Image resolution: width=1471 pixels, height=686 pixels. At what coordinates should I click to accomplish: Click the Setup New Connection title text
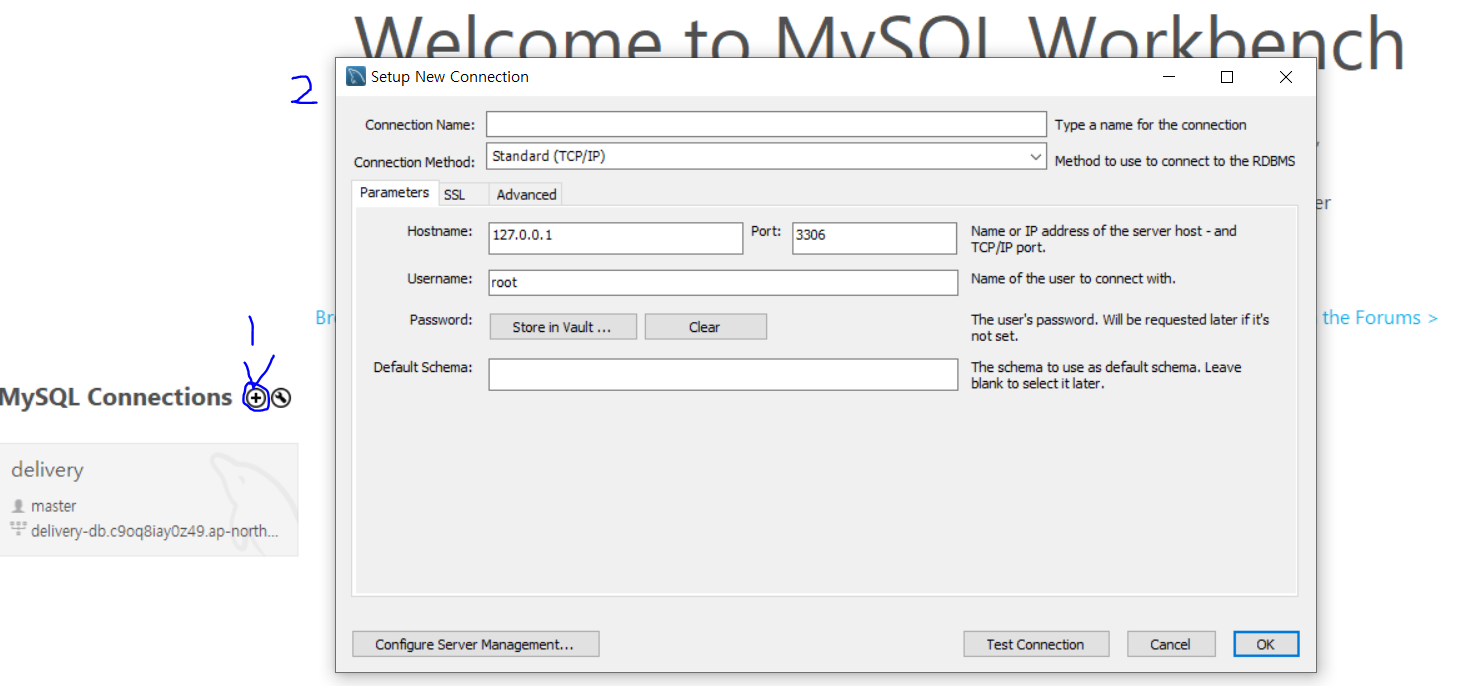pos(450,77)
